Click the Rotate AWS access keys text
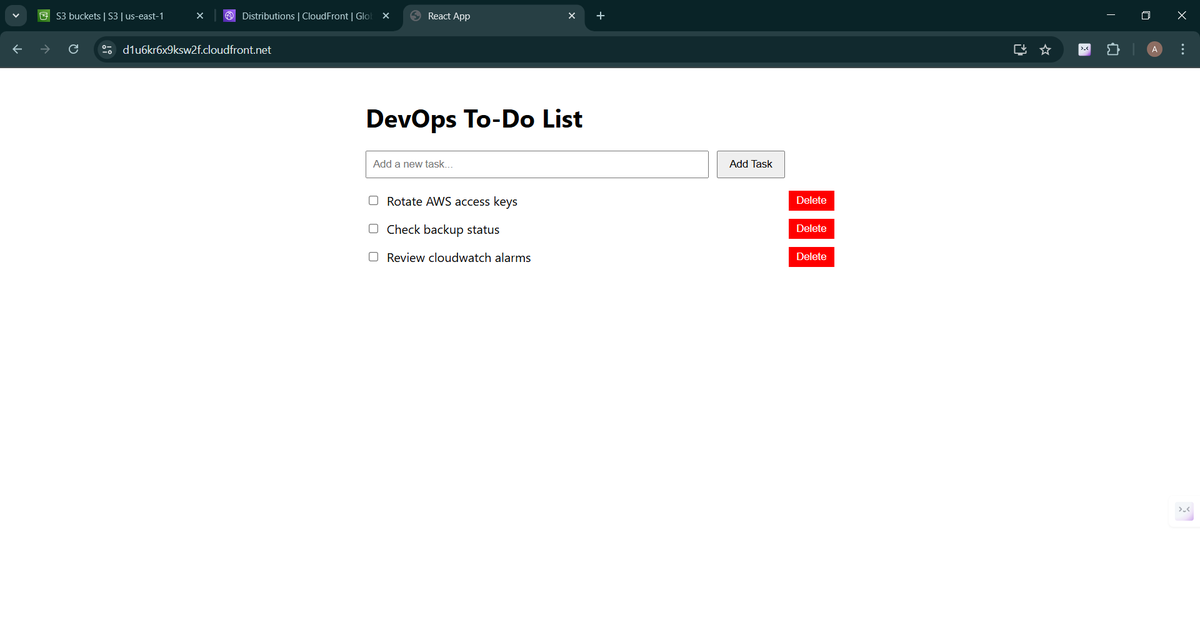 coord(452,202)
